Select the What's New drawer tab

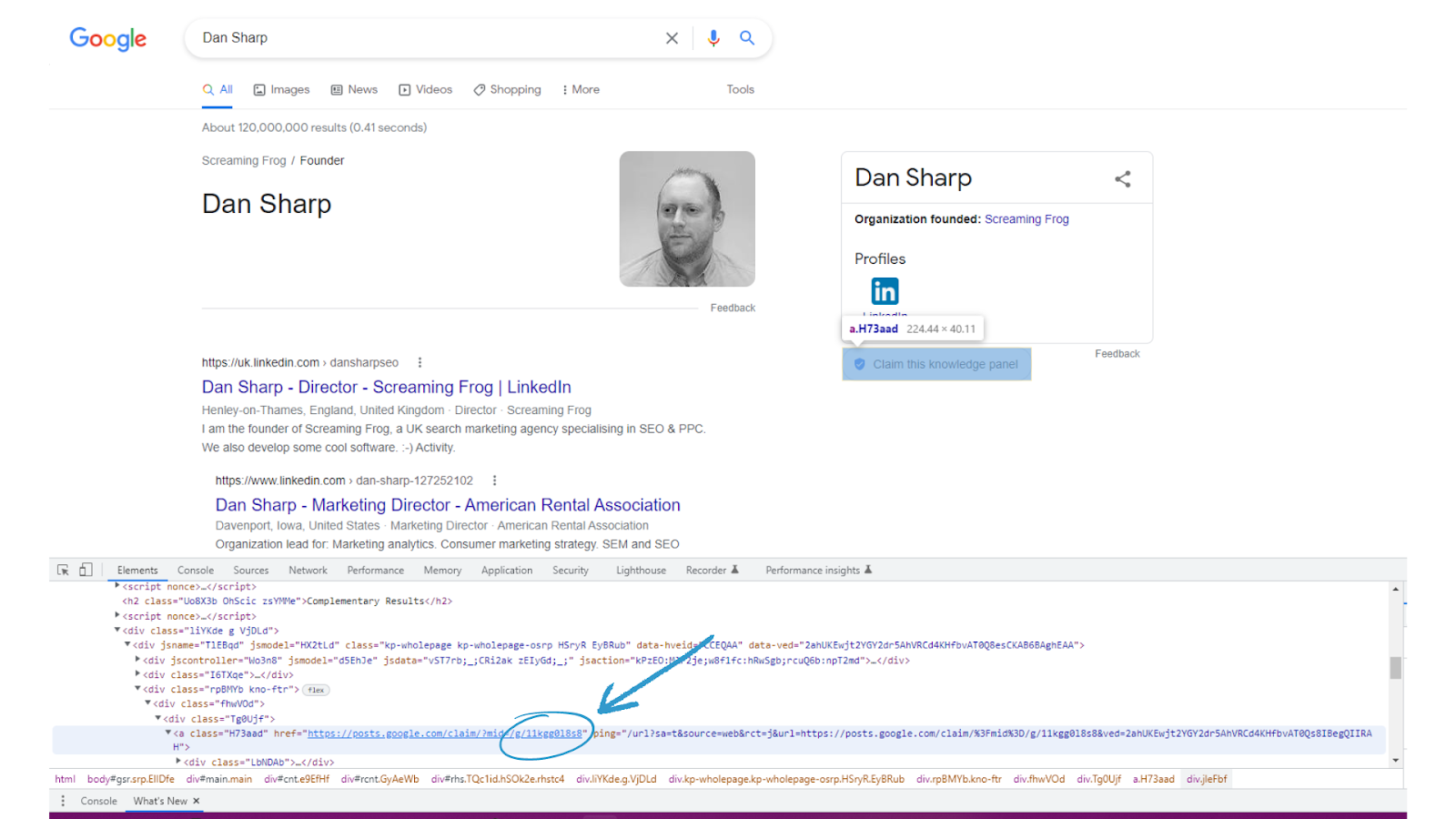160,801
